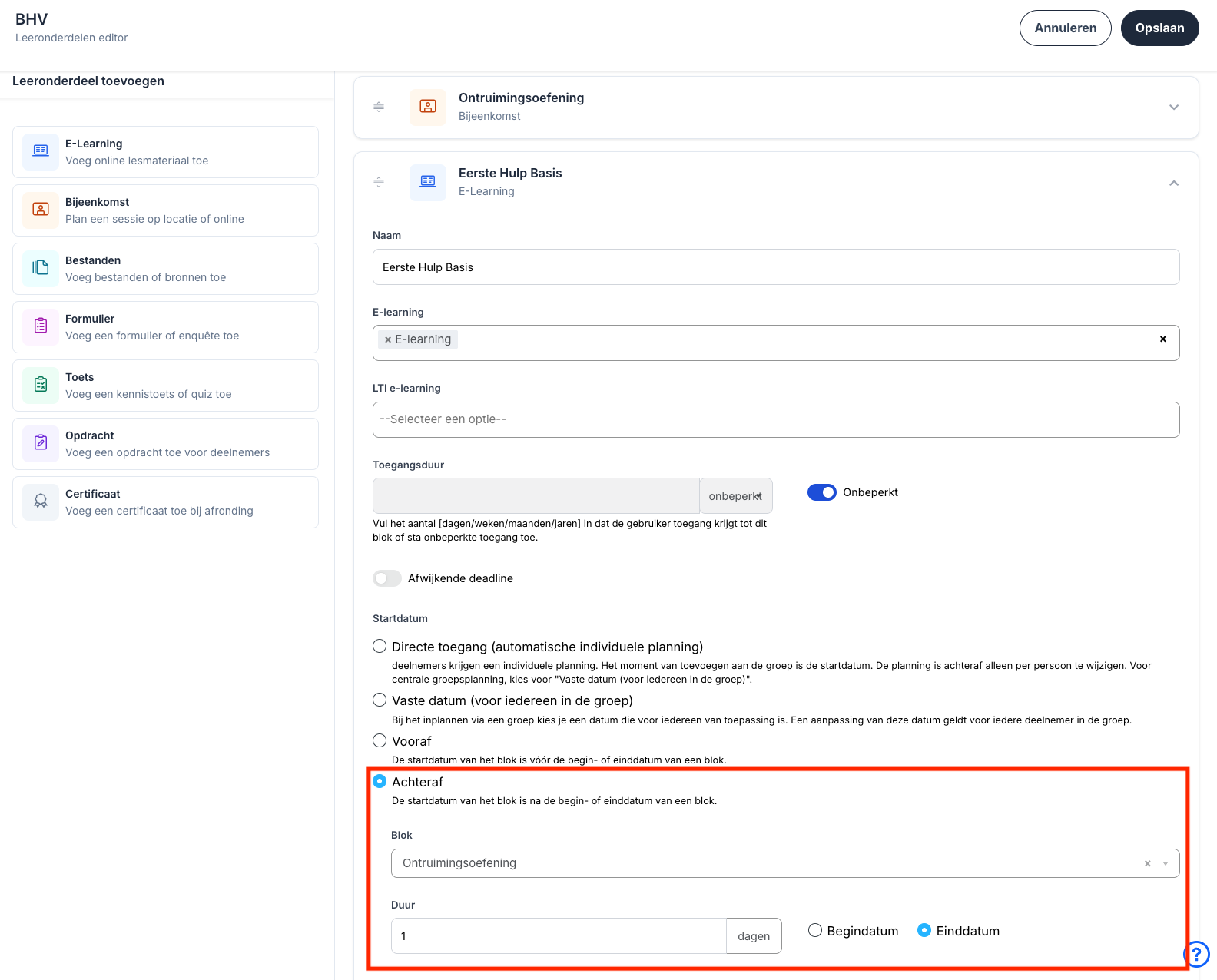Collapse the Eerste Hulp Basis block
Viewport: 1217px width, 980px height.
click(1173, 183)
